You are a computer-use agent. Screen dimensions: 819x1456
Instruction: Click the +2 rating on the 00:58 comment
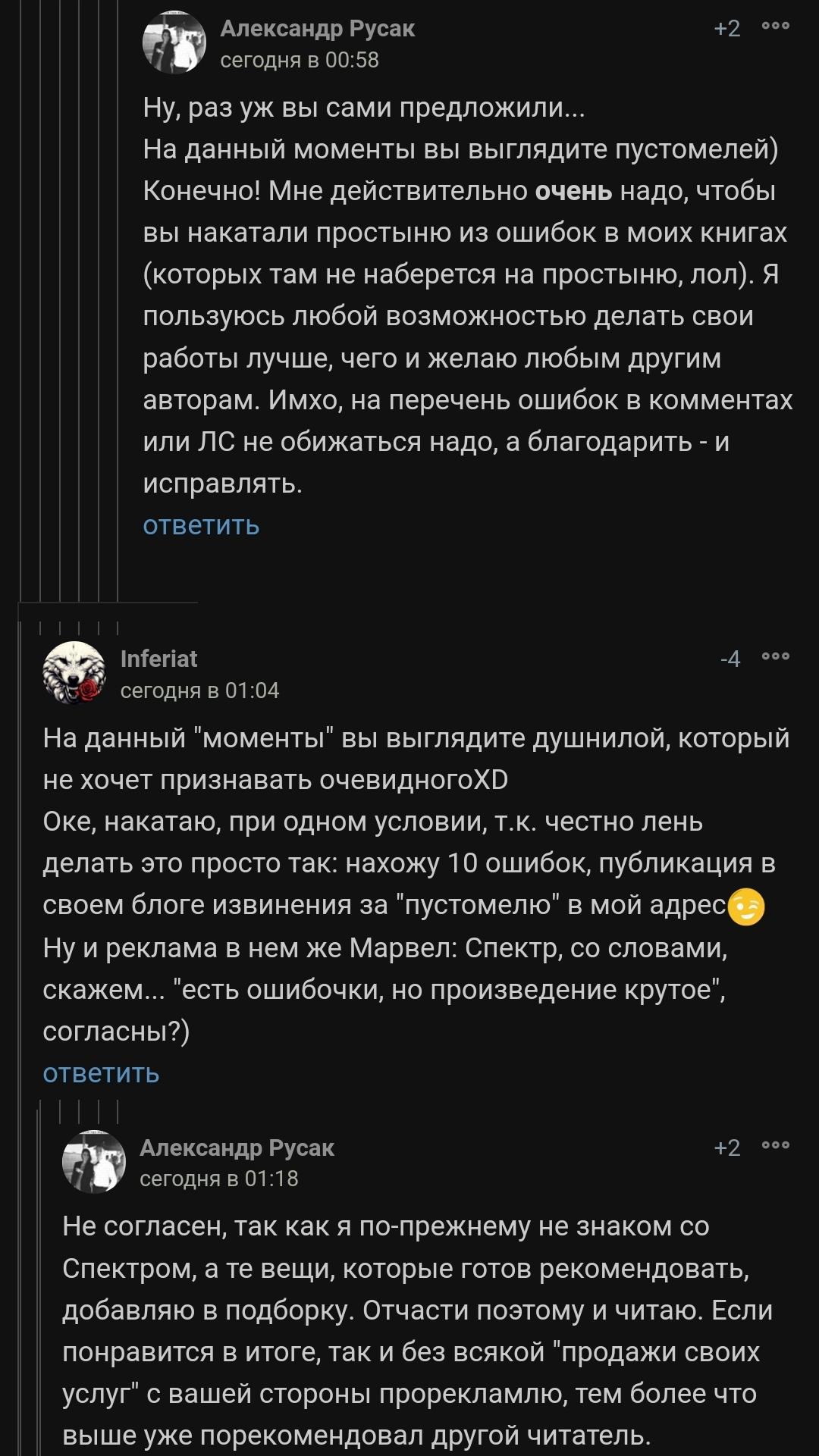coord(726,29)
